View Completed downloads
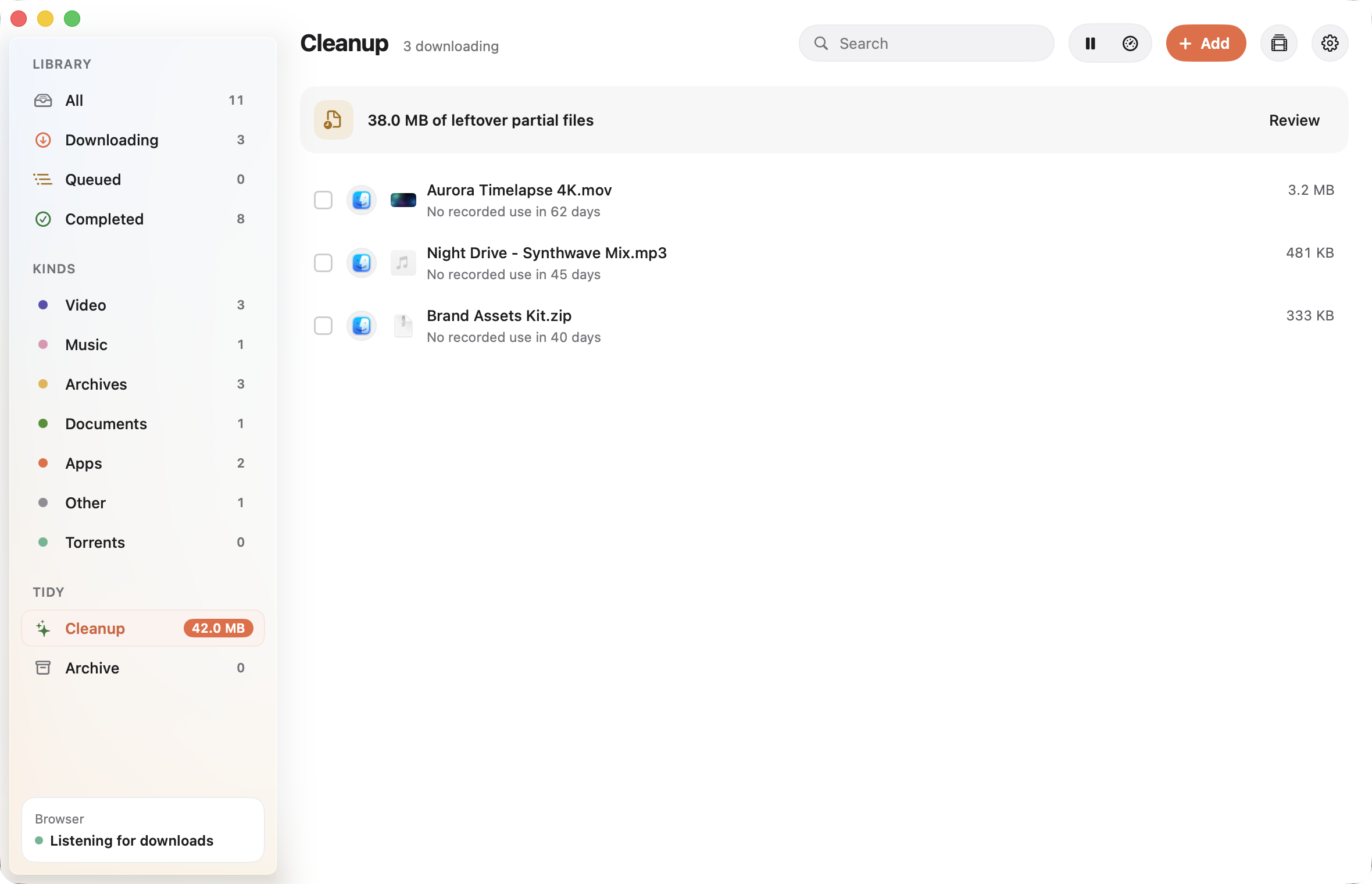Viewport: 1372px width, 884px height. [x=143, y=219]
